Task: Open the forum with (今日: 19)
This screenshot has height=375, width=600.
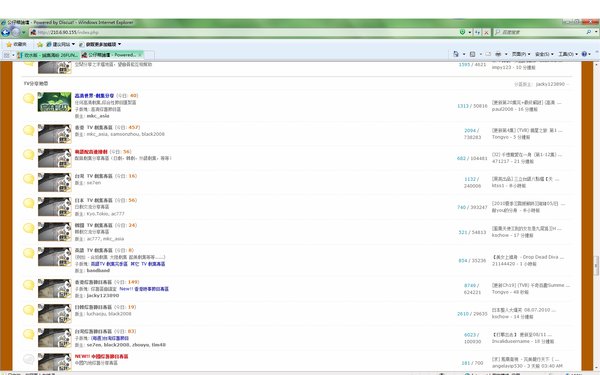Action: [x=93, y=307]
